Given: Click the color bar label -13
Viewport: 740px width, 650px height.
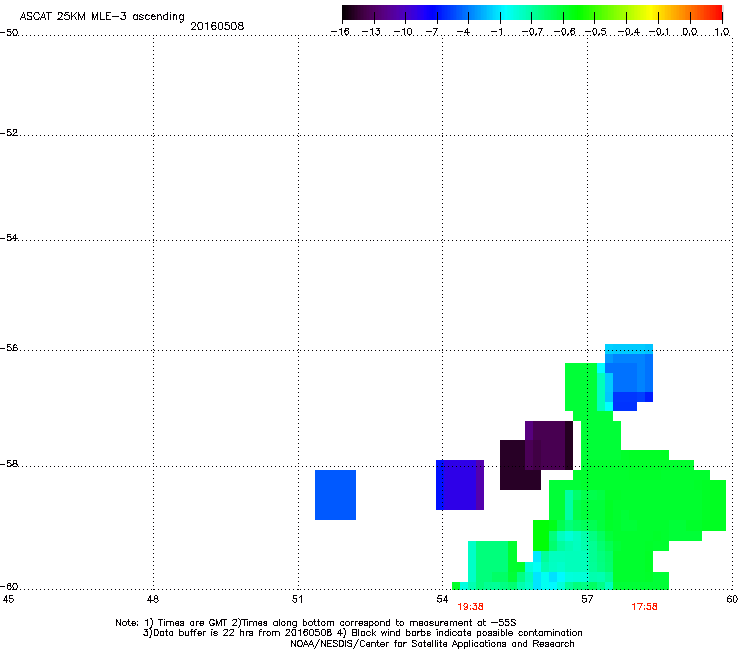Looking at the screenshot, I should tap(371, 32).
